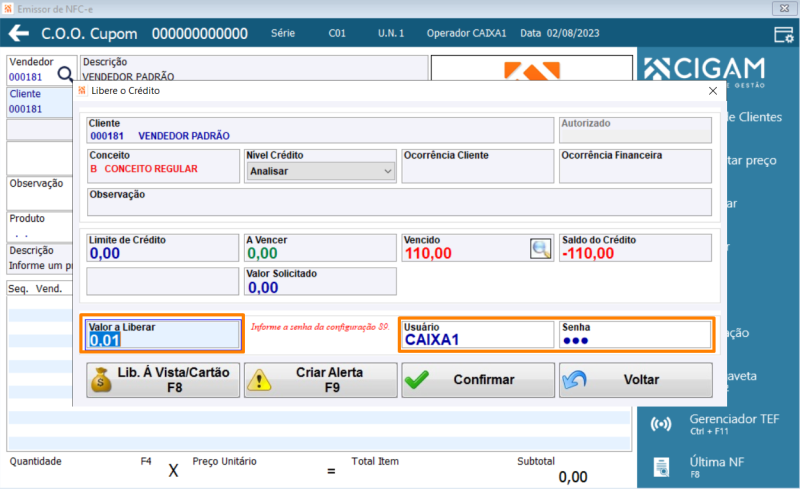Focus the Valor a Liberar field
This screenshot has width=800, height=489.
[x=163, y=334]
